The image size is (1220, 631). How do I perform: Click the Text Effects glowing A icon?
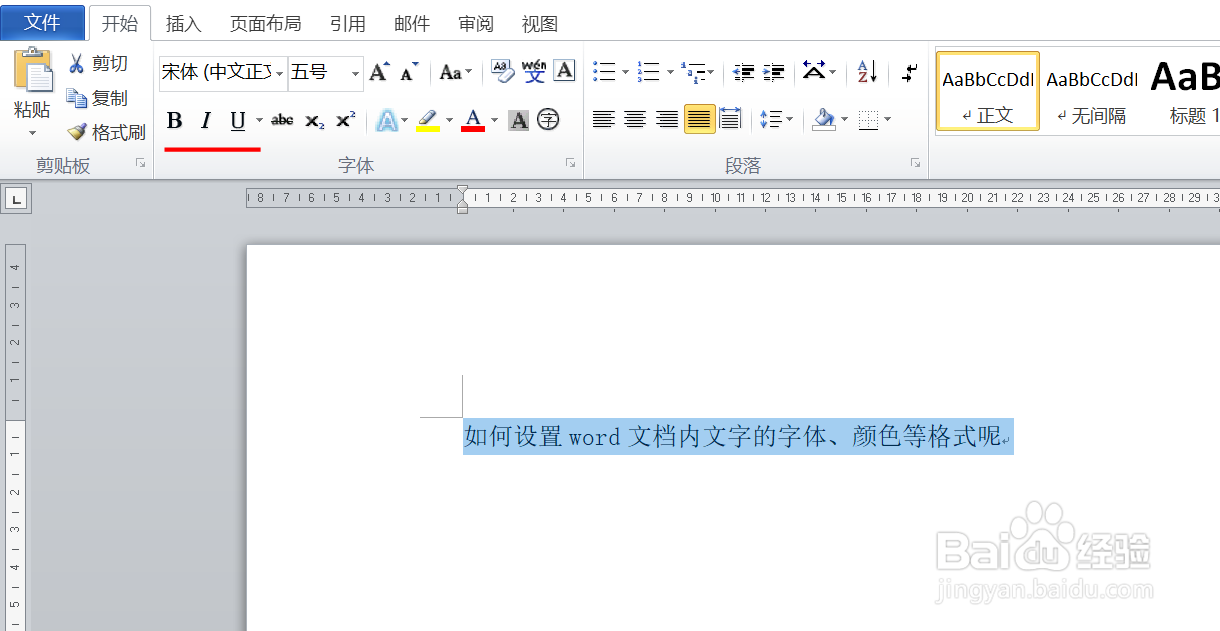pos(387,121)
